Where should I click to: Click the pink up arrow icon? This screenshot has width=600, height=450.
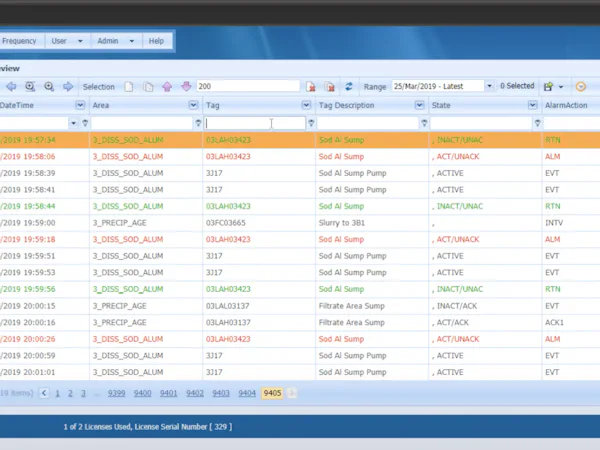pos(167,86)
